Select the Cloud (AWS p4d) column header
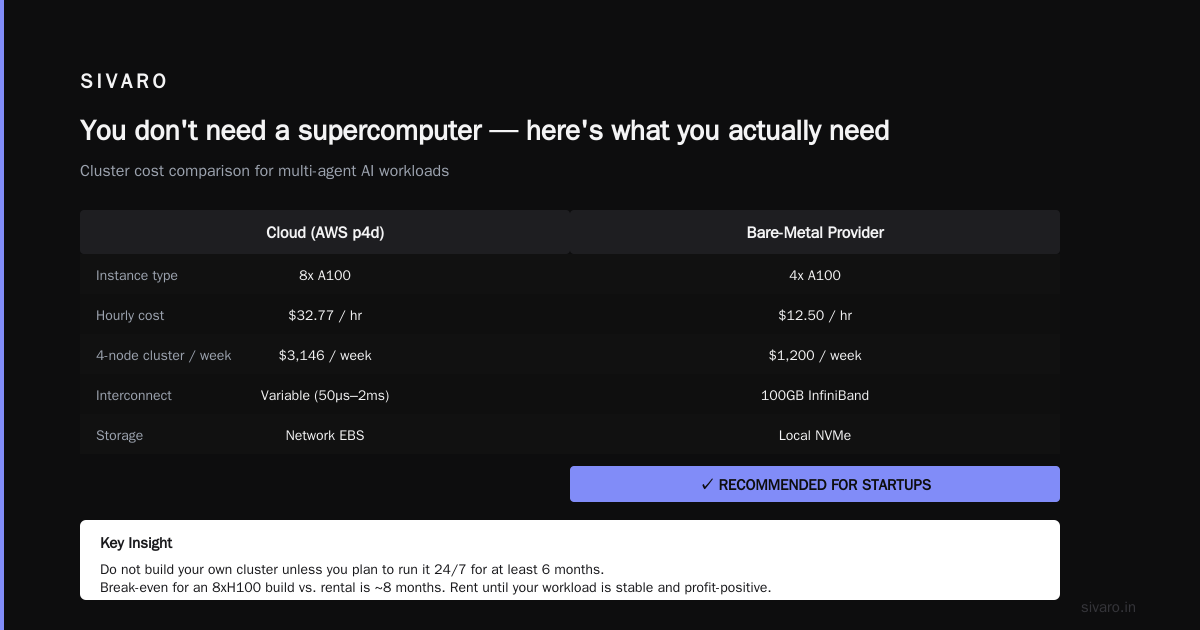The height and width of the screenshot is (630, 1200). coord(325,232)
